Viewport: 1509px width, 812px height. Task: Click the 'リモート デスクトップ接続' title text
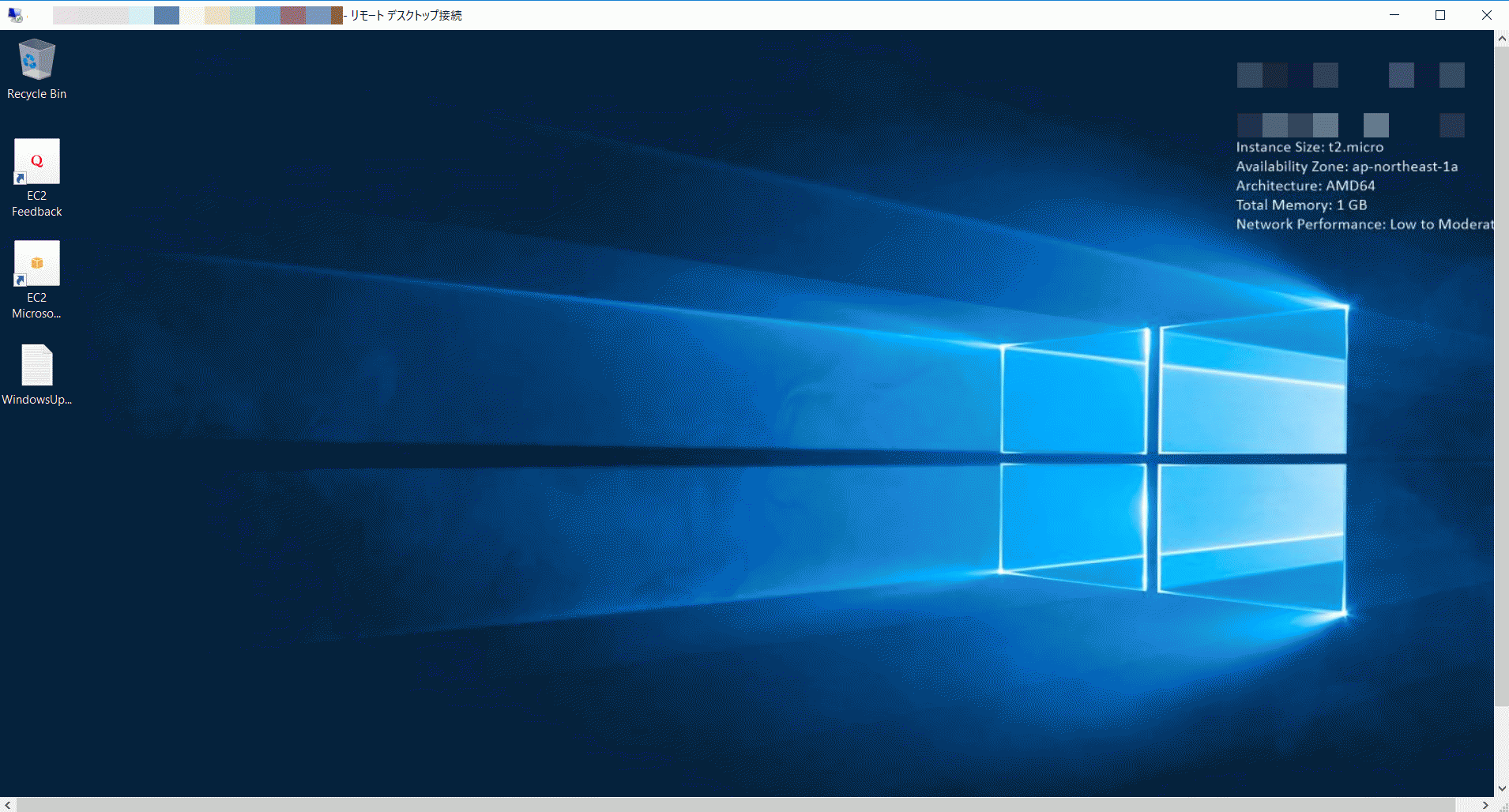click(406, 15)
